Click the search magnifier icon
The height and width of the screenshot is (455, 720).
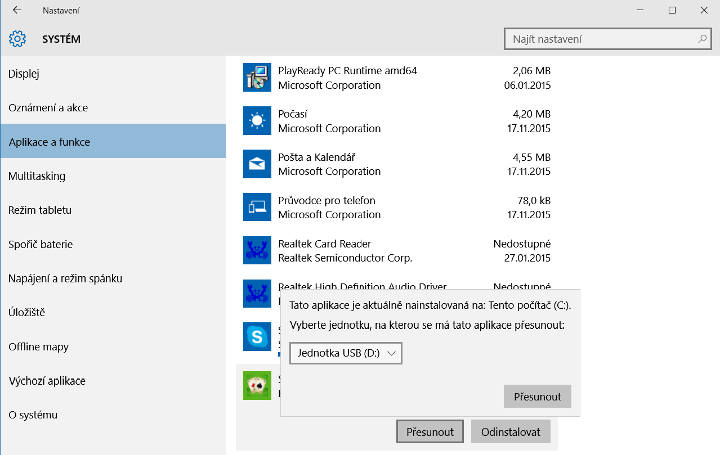coord(702,39)
